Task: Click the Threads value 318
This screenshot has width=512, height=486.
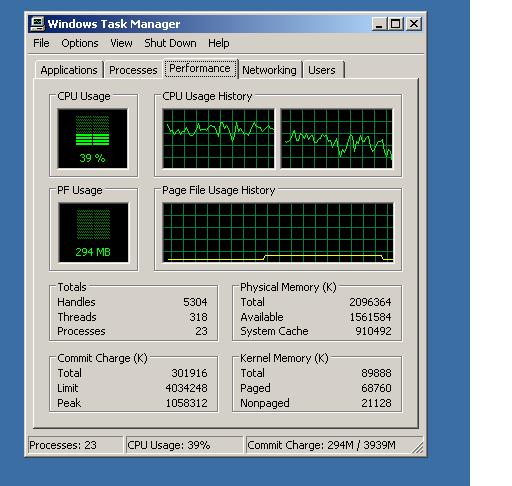Action: click(198, 317)
